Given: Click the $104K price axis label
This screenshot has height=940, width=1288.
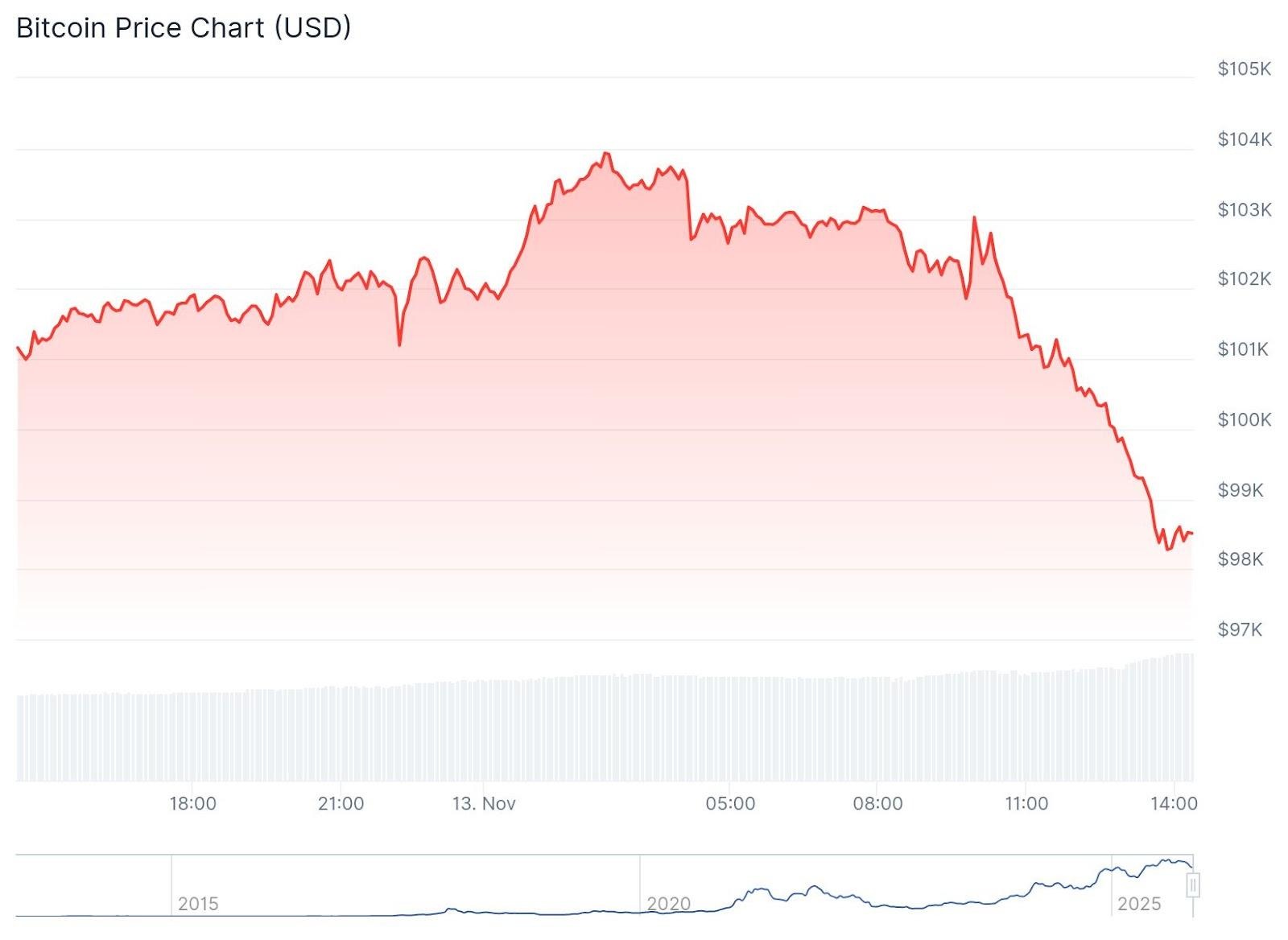Looking at the screenshot, I should click(1245, 139).
